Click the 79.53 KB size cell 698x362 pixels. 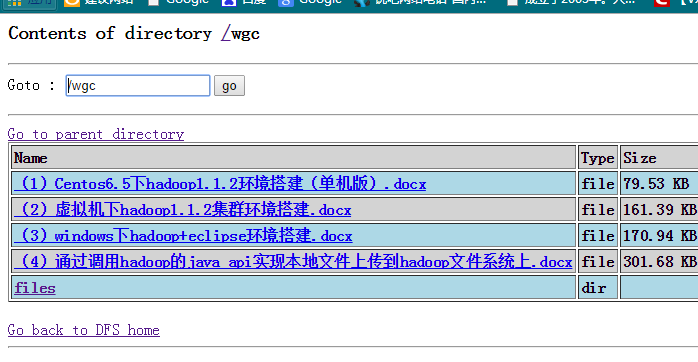click(x=659, y=183)
